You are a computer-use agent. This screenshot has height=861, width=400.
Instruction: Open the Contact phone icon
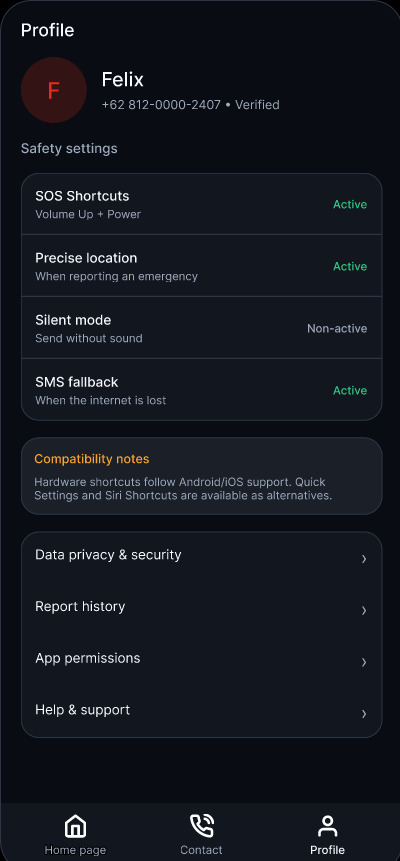(x=201, y=826)
